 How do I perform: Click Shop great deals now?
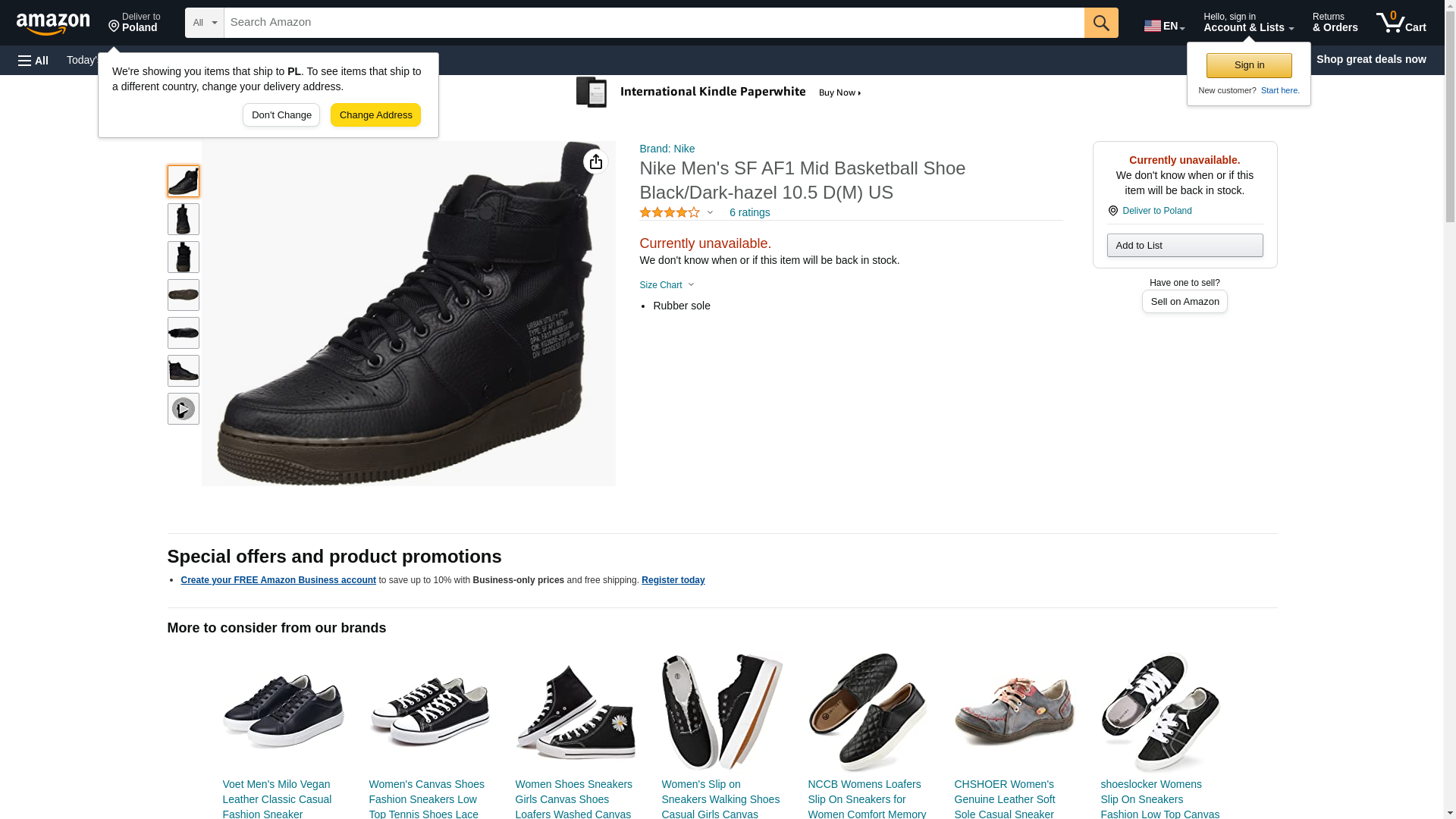coord(1371,59)
